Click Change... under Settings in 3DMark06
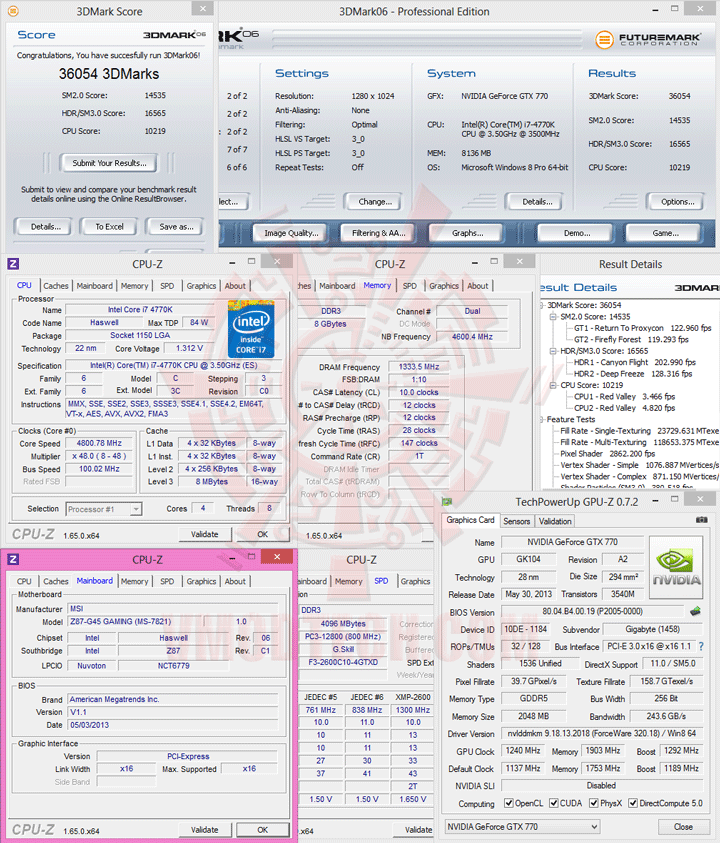This screenshot has height=843, width=720. (x=375, y=202)
